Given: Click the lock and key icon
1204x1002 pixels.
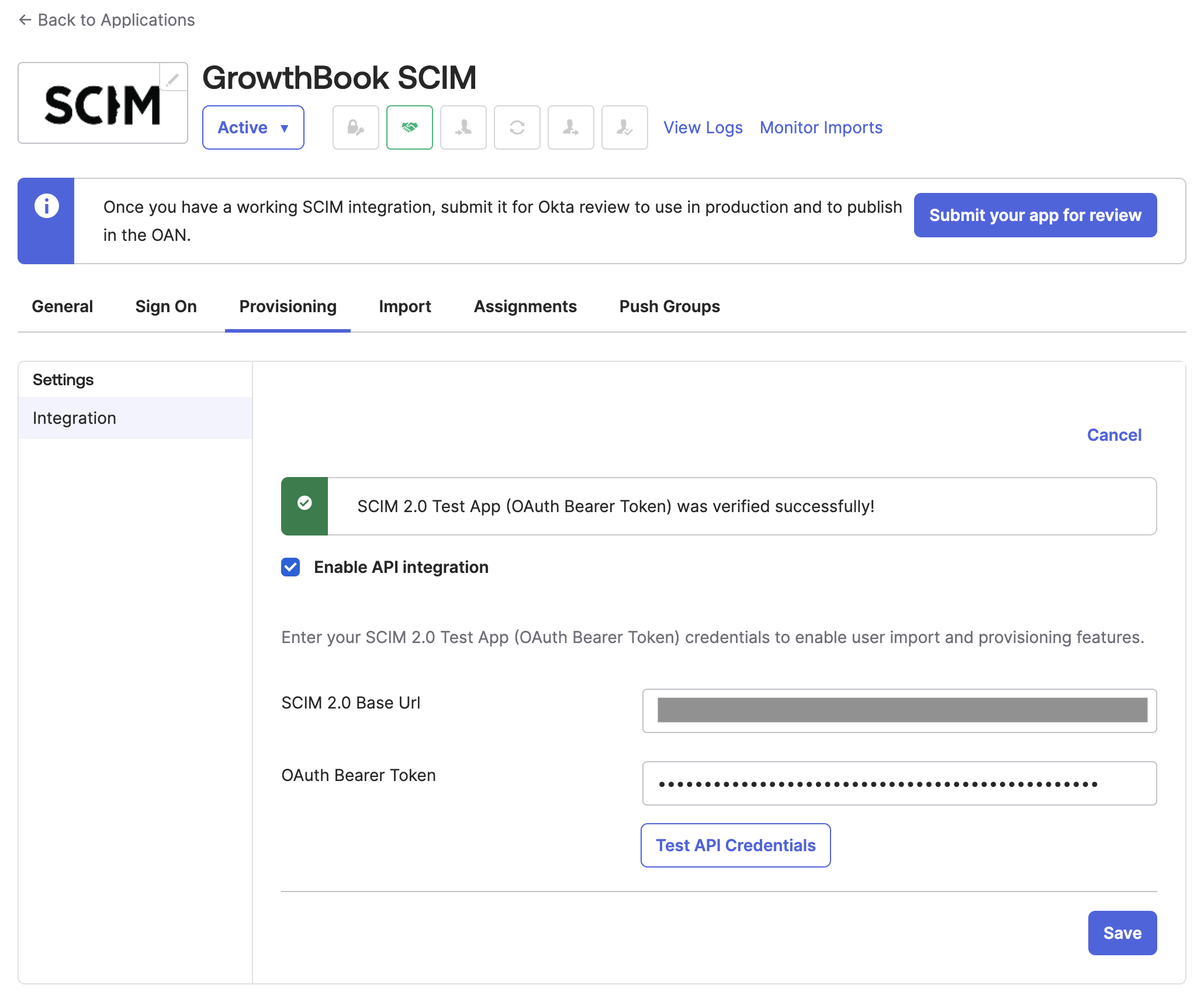Looking at the screenshot, I should click(x=355, y=127).
